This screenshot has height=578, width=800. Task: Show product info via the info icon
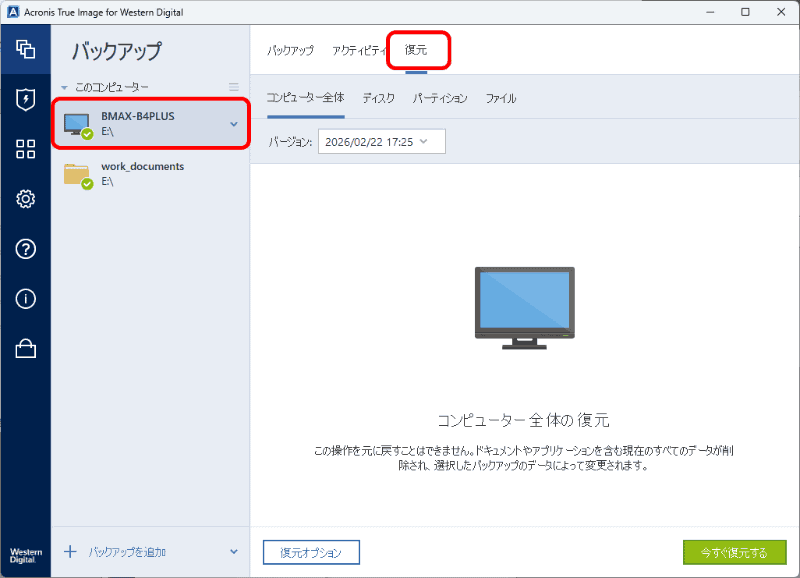click(x=25, y=298)
